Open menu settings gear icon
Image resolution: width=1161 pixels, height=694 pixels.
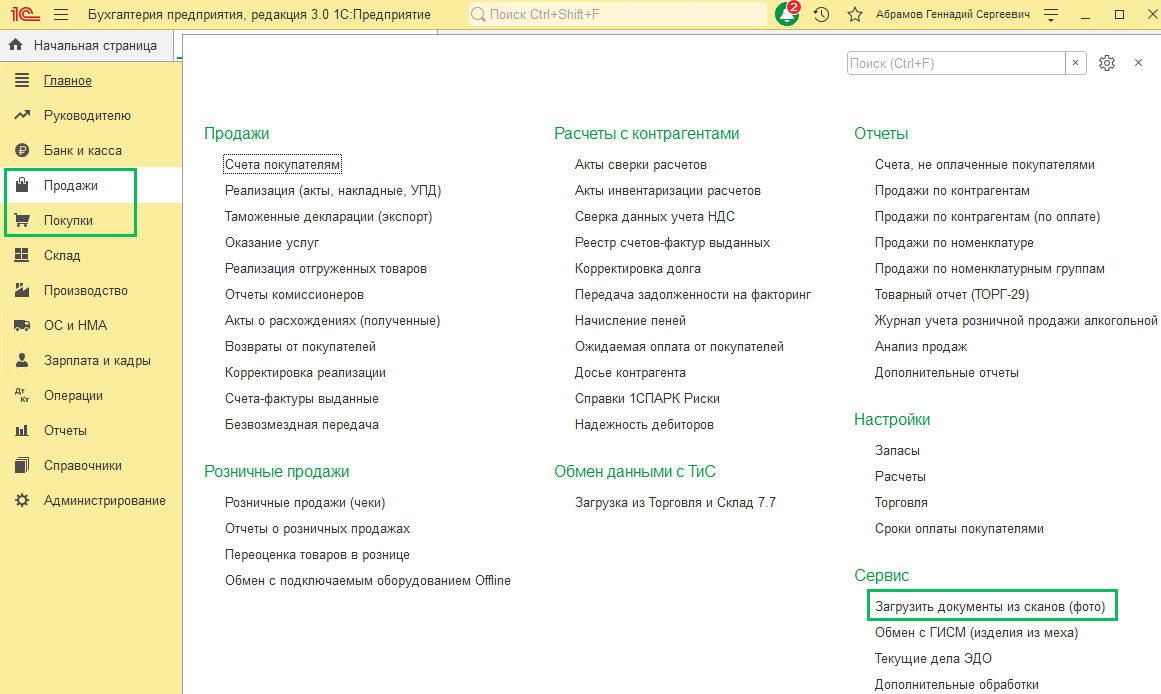tap(1107, 63)
